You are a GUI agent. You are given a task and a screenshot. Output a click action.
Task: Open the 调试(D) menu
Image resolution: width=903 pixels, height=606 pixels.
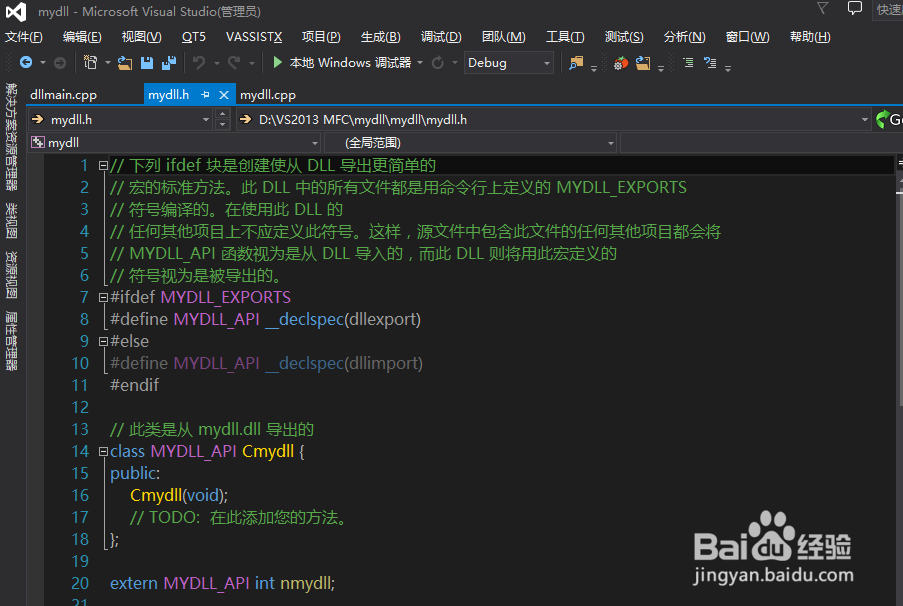pyautogui.click(x=441, y=37)
